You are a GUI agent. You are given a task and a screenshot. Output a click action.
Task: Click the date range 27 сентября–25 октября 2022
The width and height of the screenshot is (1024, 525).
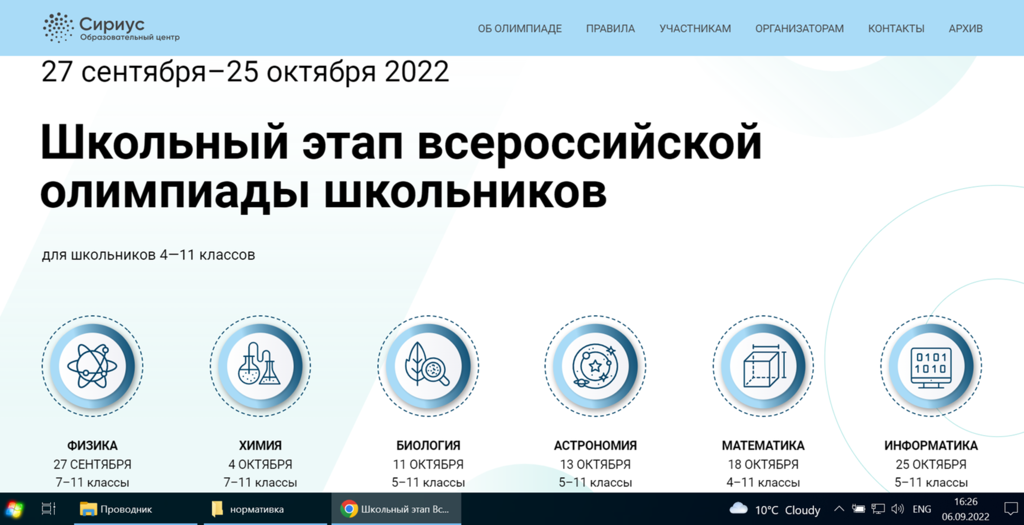tap(246, 72)
